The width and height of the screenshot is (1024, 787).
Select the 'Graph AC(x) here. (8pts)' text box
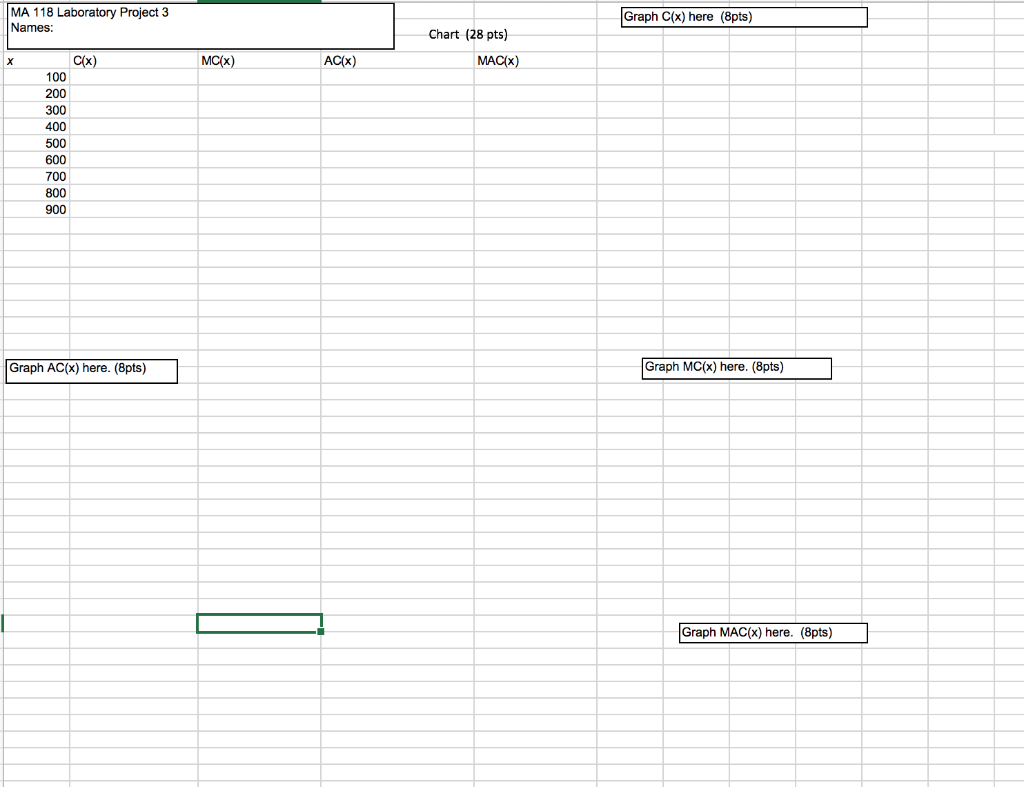(91, 371)
